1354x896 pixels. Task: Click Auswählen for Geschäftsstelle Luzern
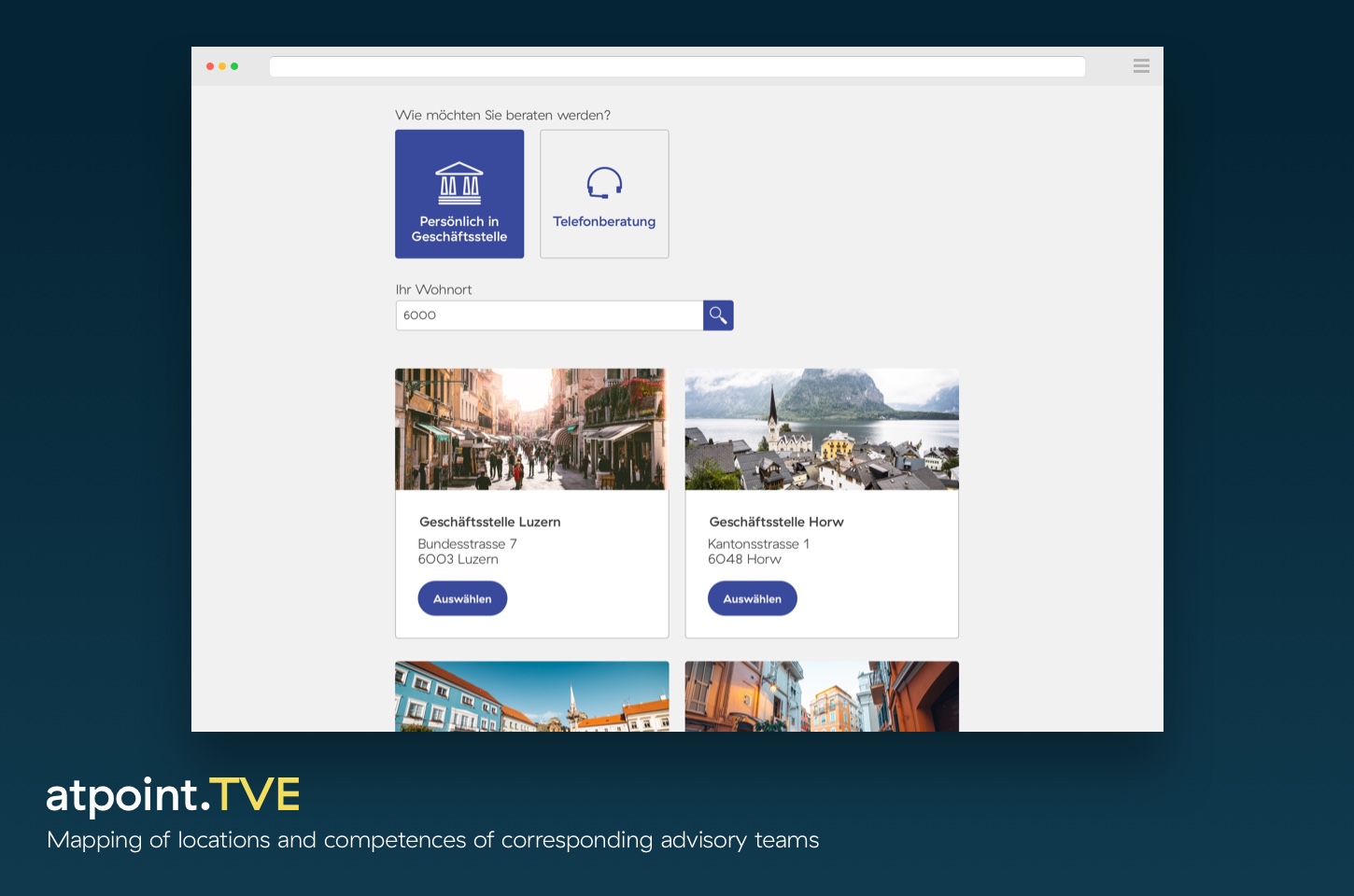[x=462, y=598]
